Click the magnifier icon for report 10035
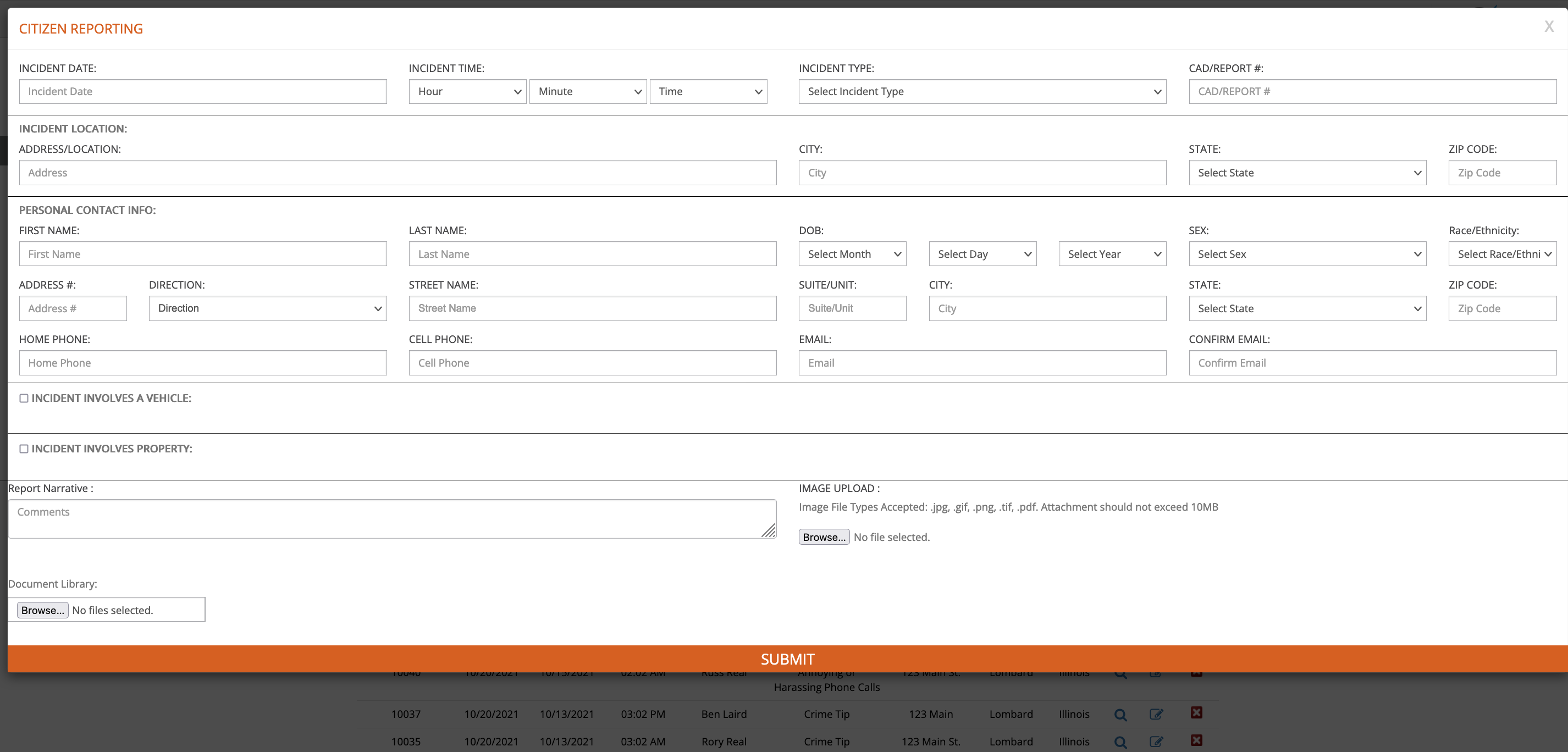This screenshot has width=1568, height=752. [1120, 742]
